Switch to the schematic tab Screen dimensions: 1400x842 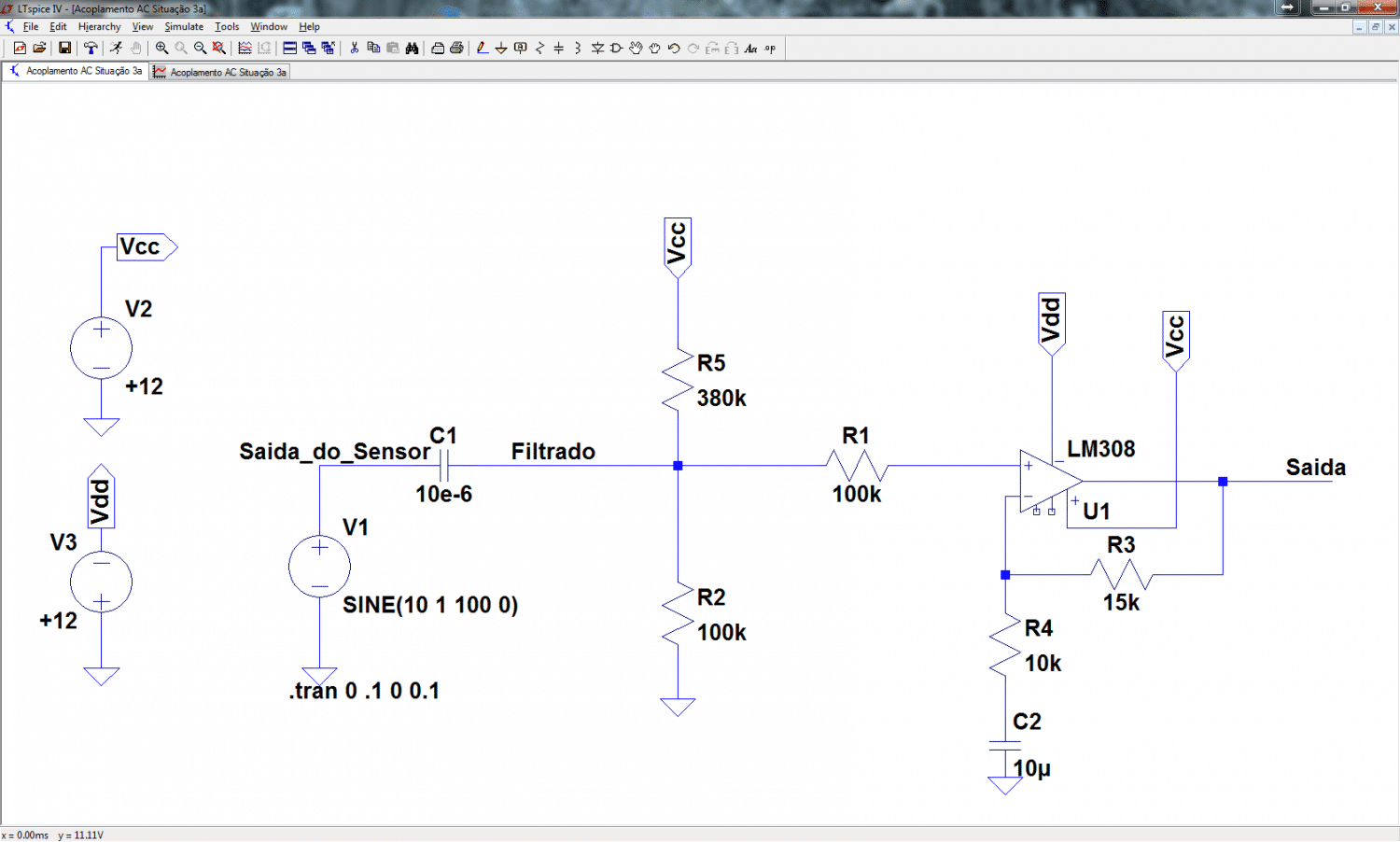[x=77, y=71]
